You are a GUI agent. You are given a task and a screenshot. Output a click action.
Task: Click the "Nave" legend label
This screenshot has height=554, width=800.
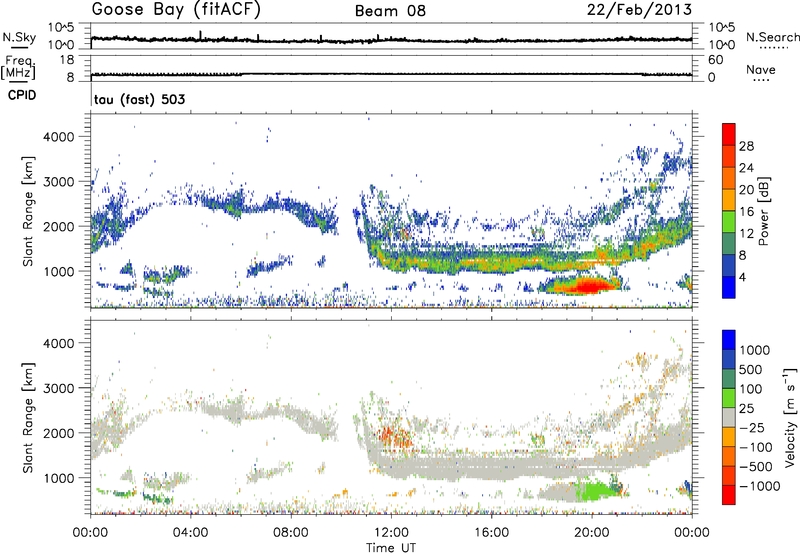[x=761, y=69]
